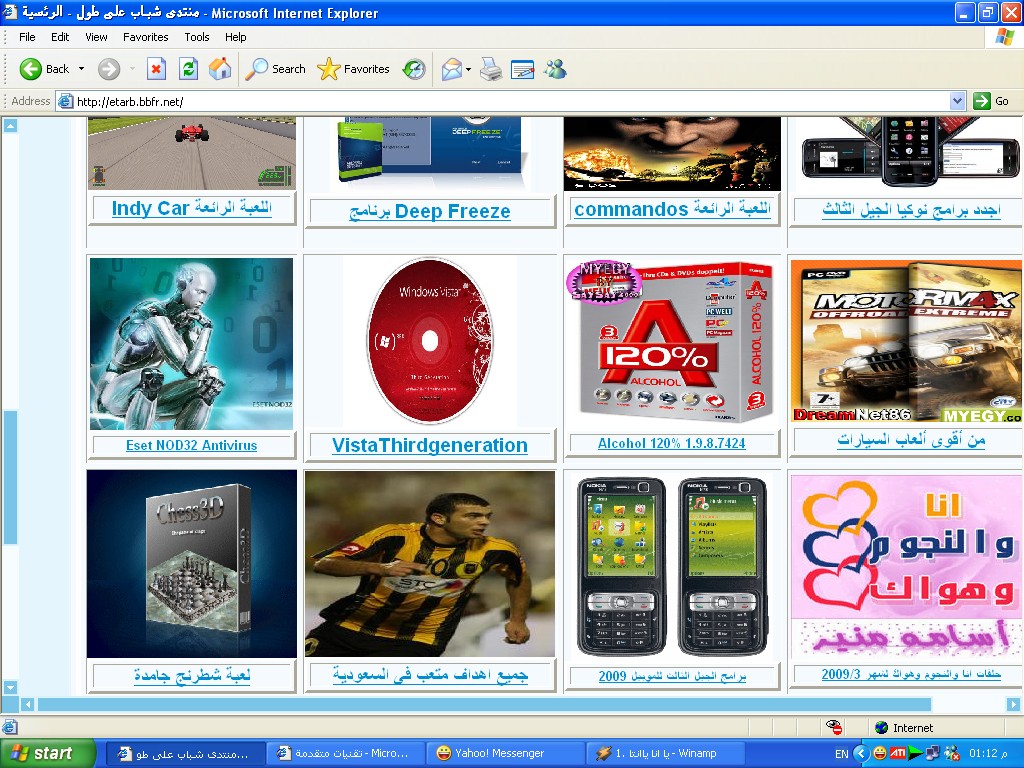
Task: Click the Mail envelope icon
Action: tap(451, 69)
